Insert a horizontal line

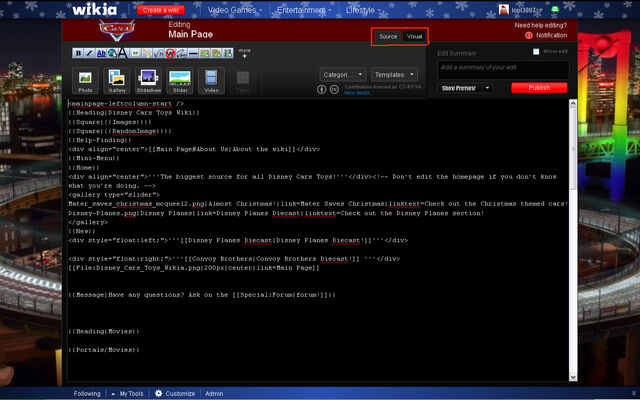pos(193,53)
